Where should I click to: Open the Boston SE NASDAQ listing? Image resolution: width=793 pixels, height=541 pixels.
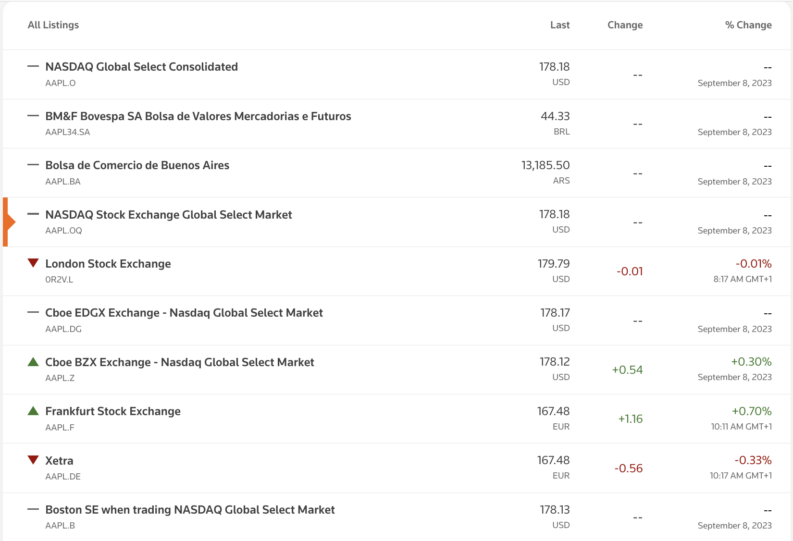(190, 509)
